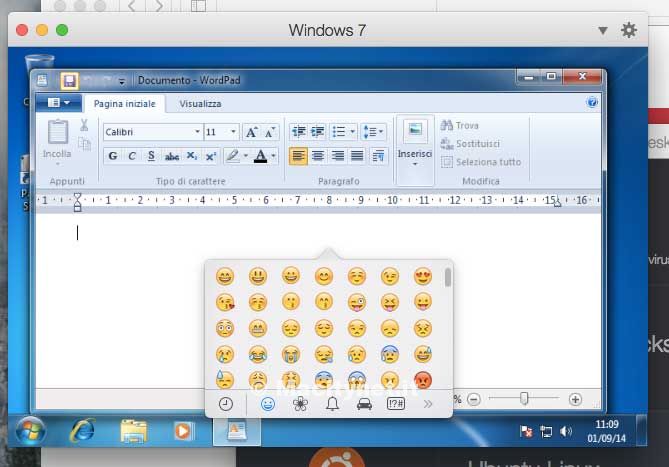Click the zoom out minus button
This screenshot has width=669, height=467.
[x=474, y=400]
